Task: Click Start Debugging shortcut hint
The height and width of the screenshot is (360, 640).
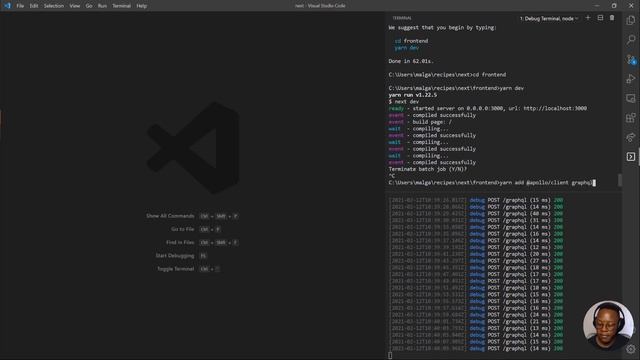Action: tap(181, 256)
